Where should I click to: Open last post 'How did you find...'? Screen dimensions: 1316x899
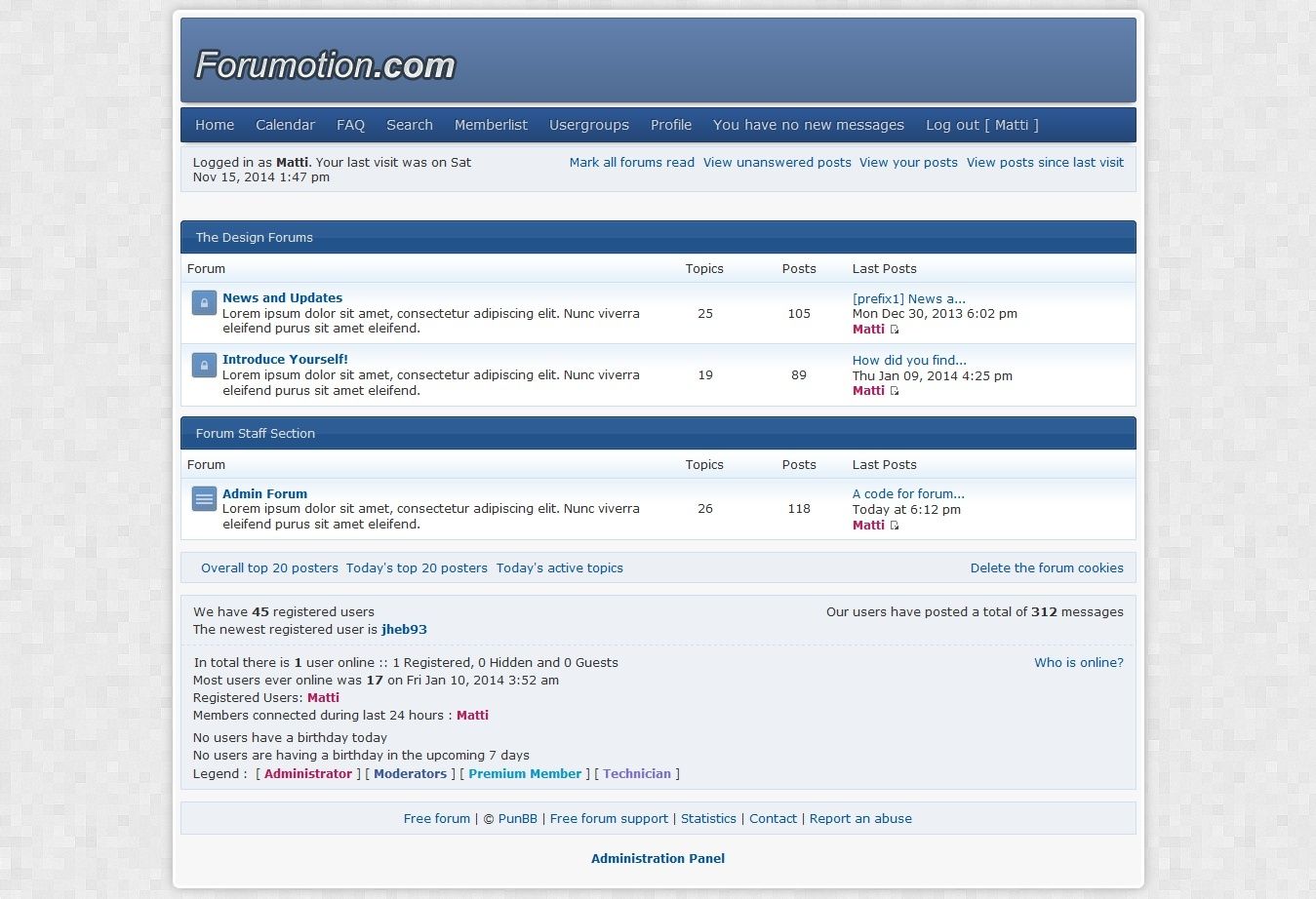(x=909, y=361)
